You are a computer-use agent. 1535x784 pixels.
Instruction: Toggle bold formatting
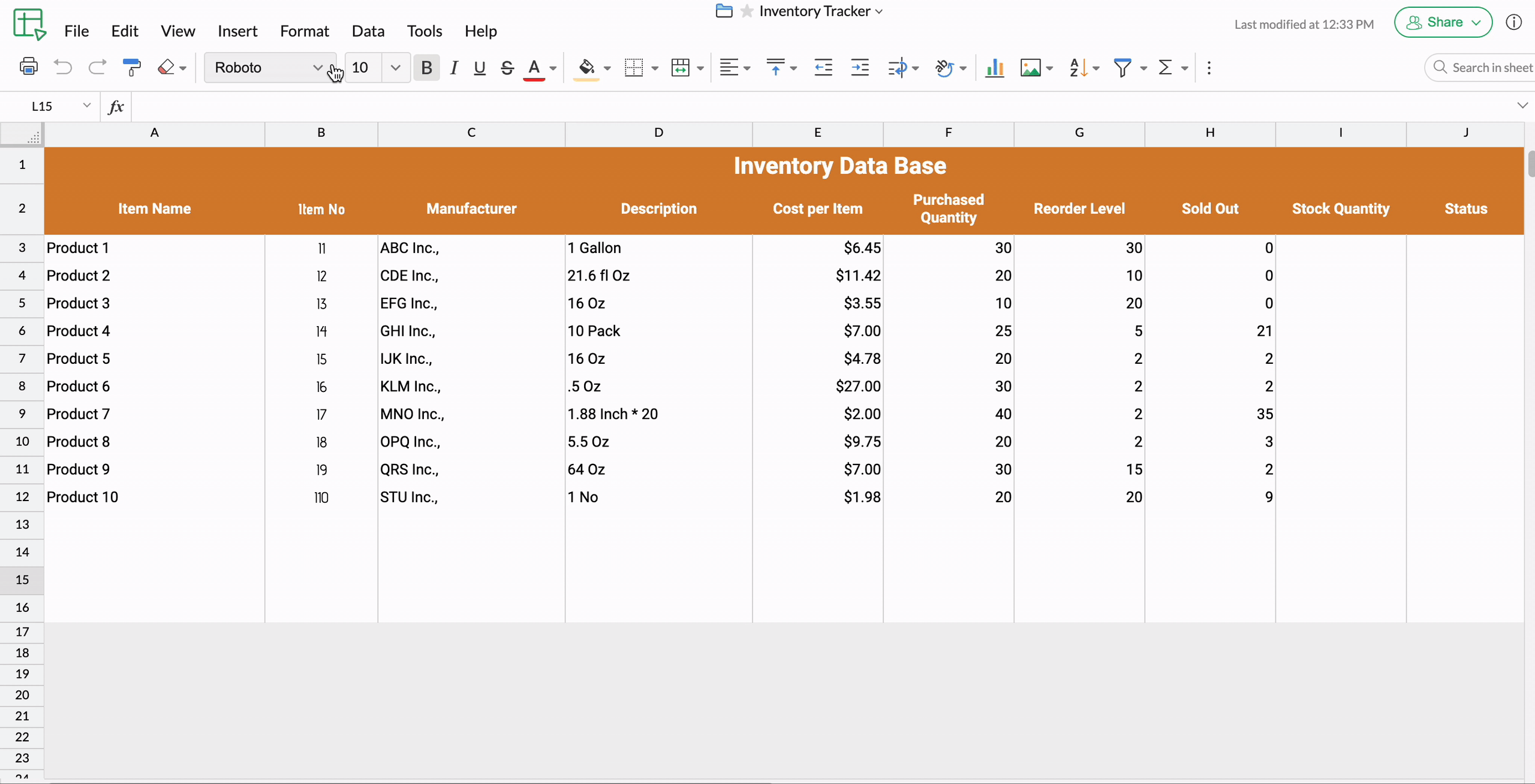(426, 67)
